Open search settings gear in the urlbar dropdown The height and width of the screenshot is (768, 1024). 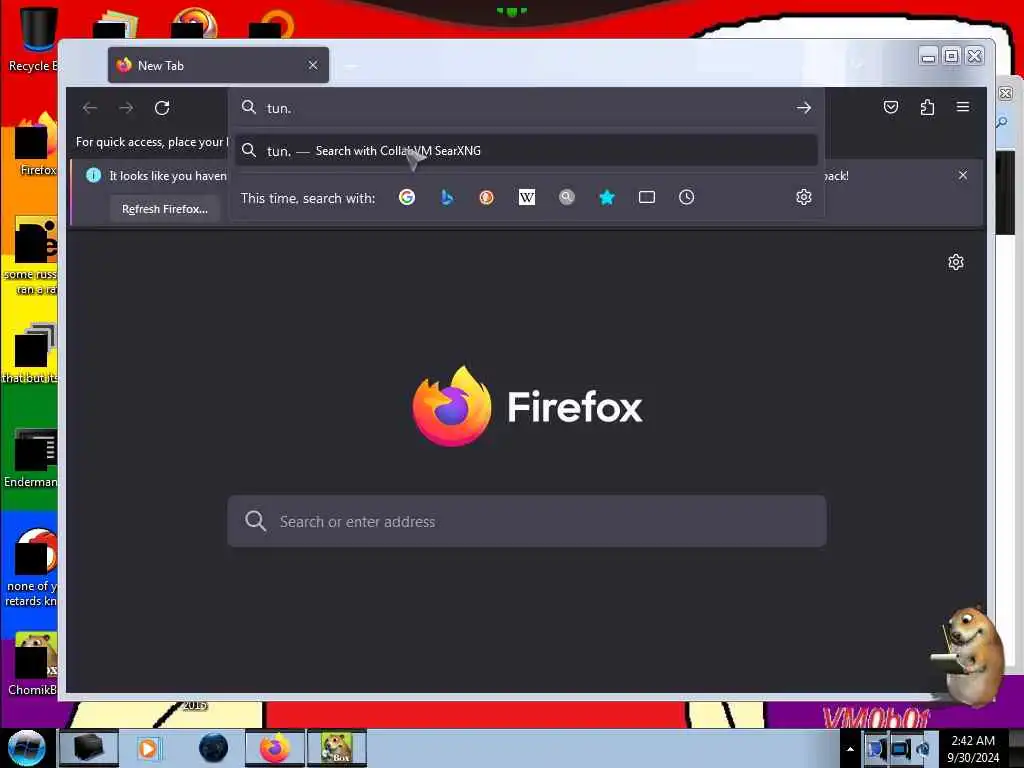(x=804, y=197)
